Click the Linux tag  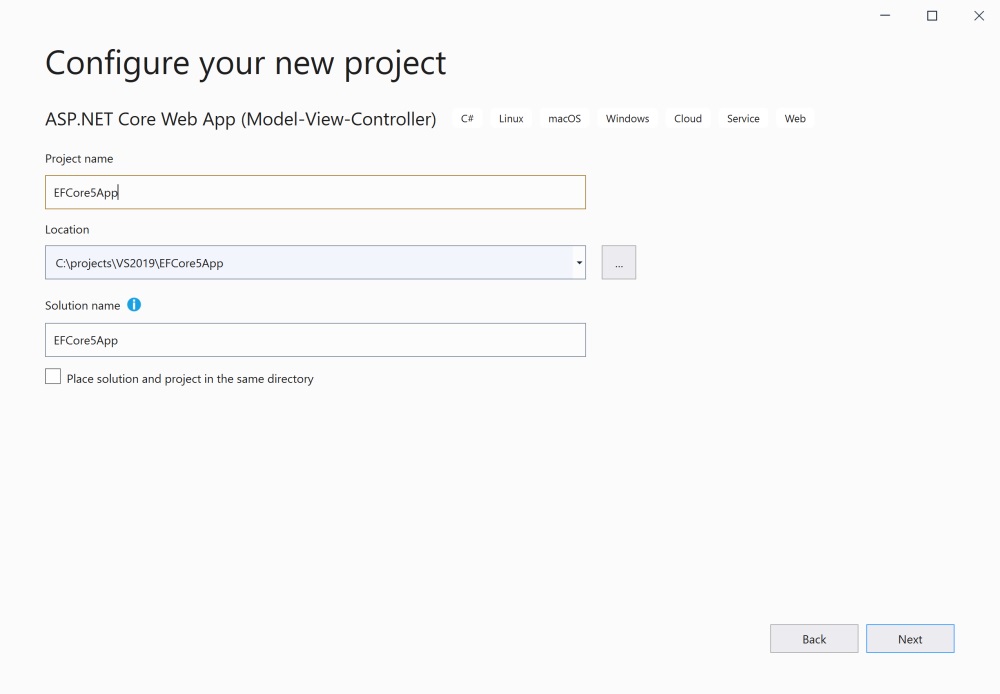511,119
